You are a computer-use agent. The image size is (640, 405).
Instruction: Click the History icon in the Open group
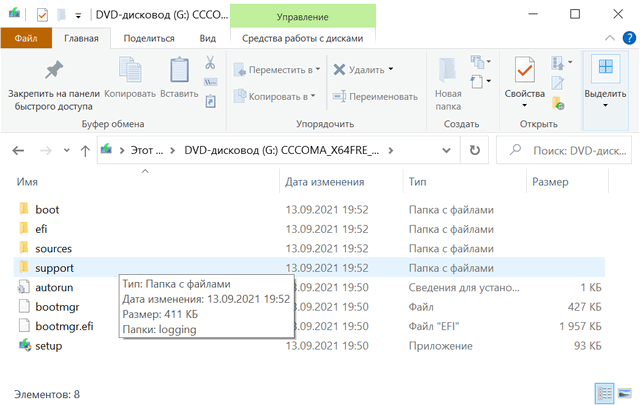point(558,103)
